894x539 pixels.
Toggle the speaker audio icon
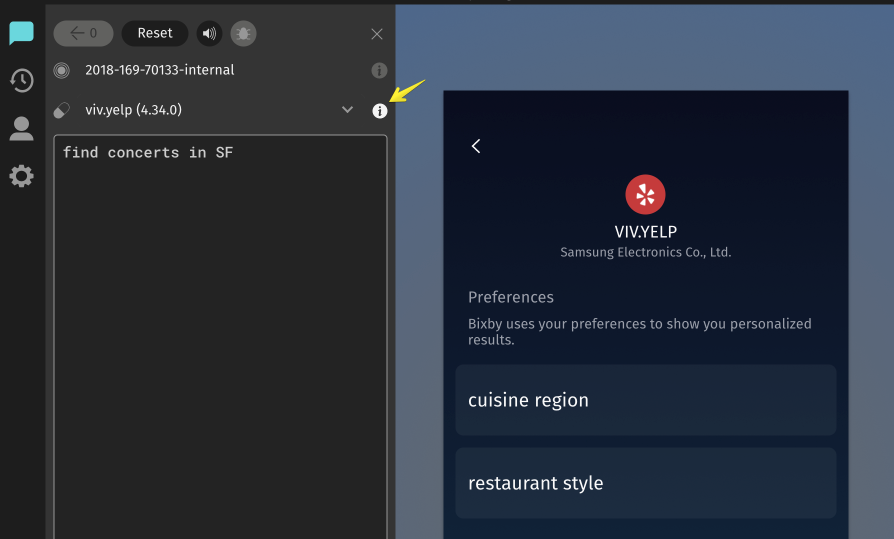[209, 34]
